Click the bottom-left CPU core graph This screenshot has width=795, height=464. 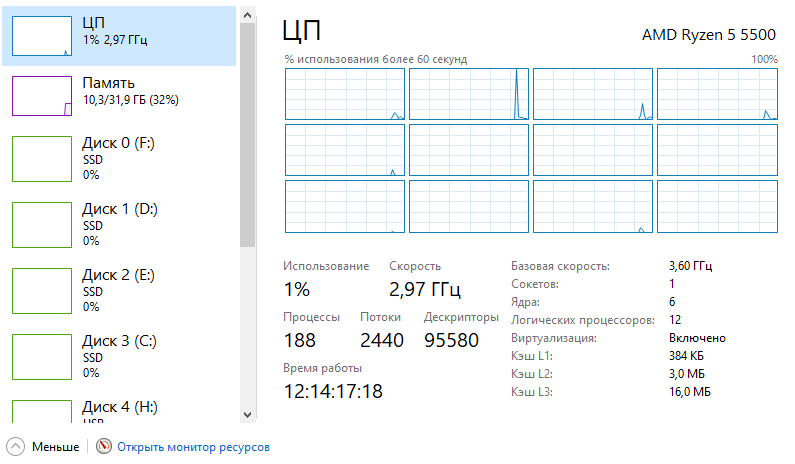(344, 207)
